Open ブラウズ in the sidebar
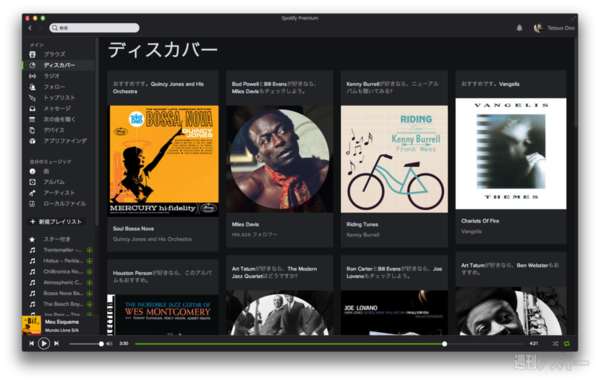The image size is (600, 382). pos(54,54)
